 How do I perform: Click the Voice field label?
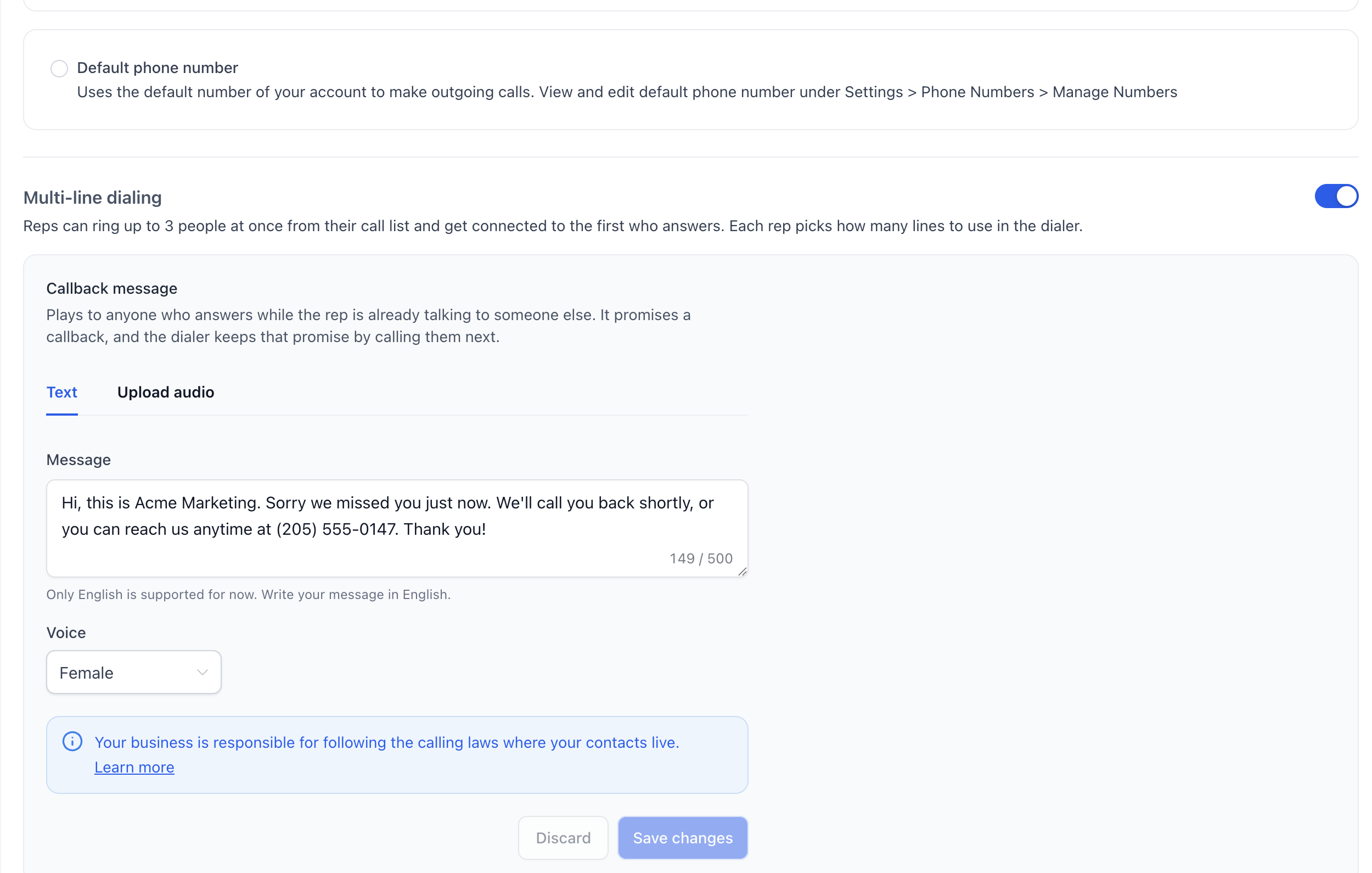coord(66,633)
